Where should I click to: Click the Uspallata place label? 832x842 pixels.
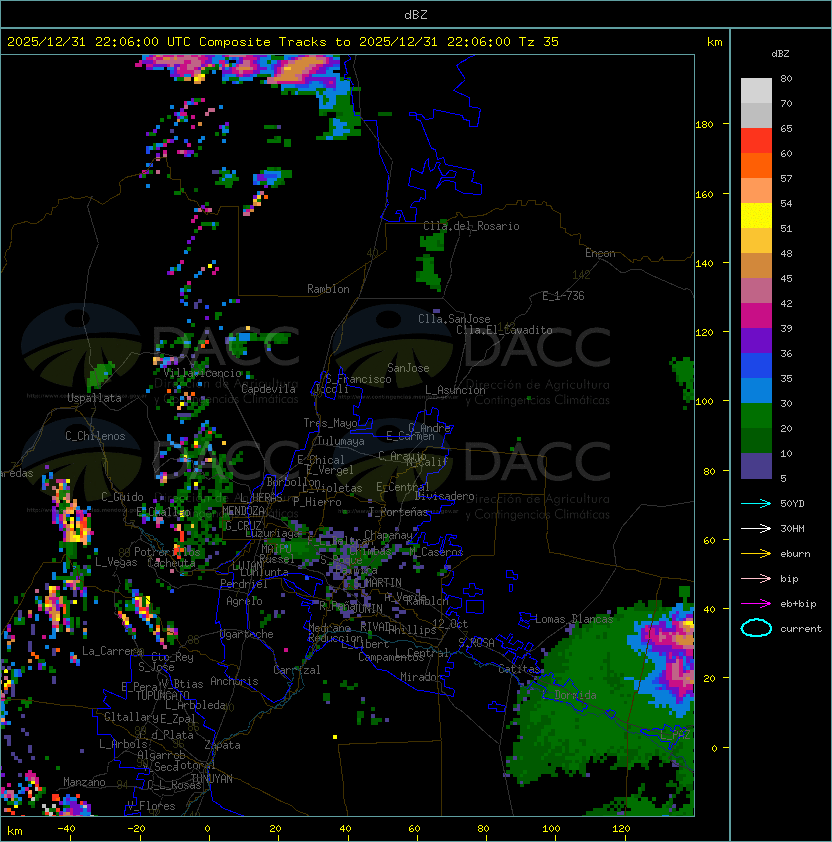95,398
